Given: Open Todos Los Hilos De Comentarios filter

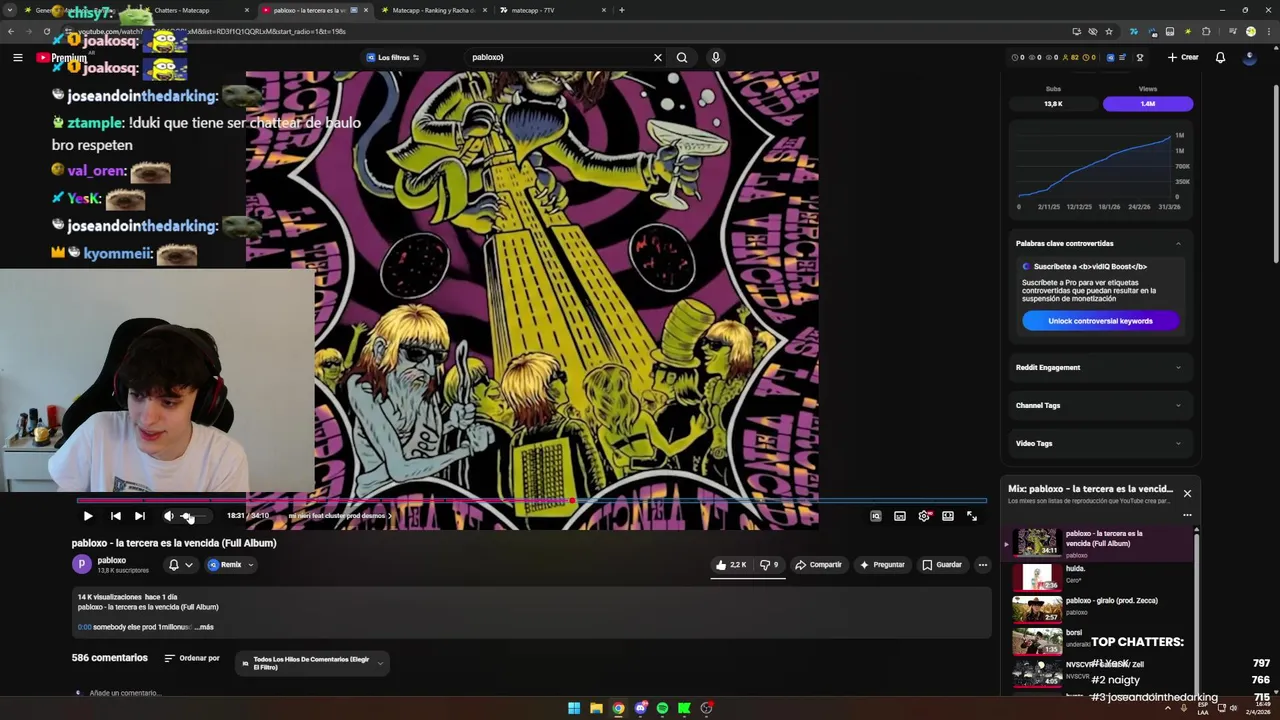Looking at the screenshot, I should [312, 663].
